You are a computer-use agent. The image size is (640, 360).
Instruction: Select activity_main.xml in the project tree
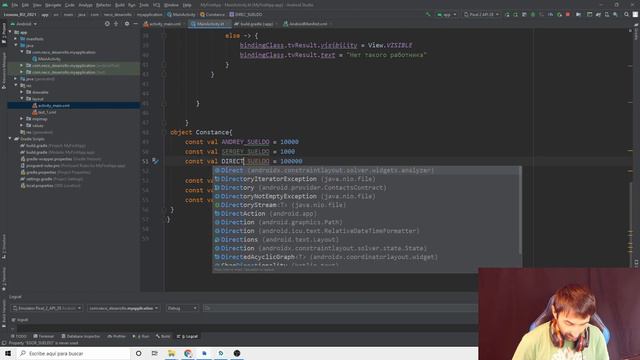pyautogui.click(x=53, y=106)
